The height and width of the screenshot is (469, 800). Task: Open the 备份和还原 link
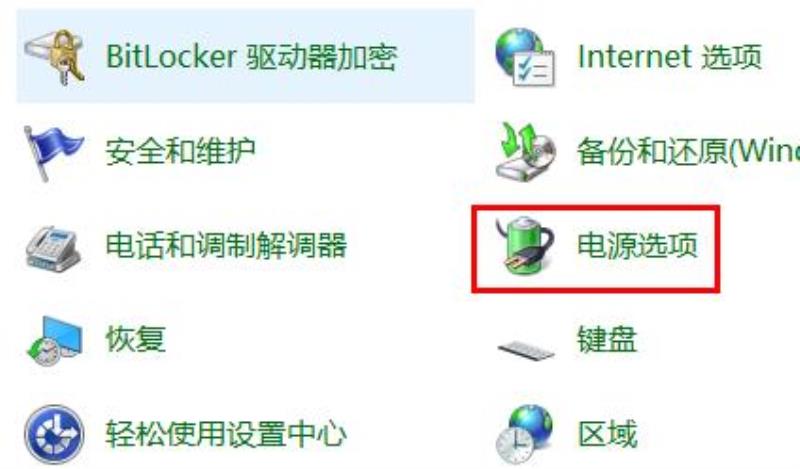click(x=688, y=151)
